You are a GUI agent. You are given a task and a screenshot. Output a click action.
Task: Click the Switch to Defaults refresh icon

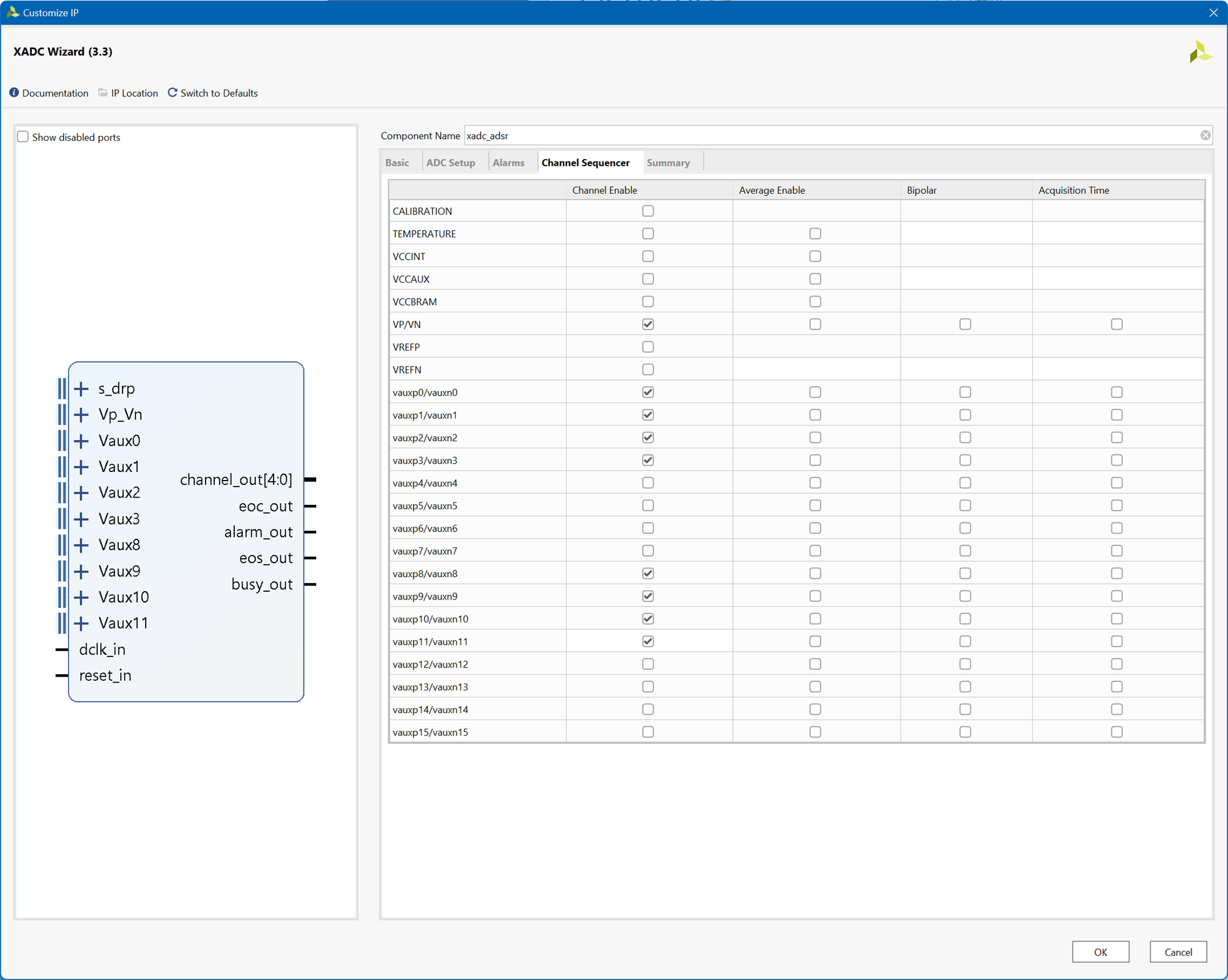(x=173, y=92)
